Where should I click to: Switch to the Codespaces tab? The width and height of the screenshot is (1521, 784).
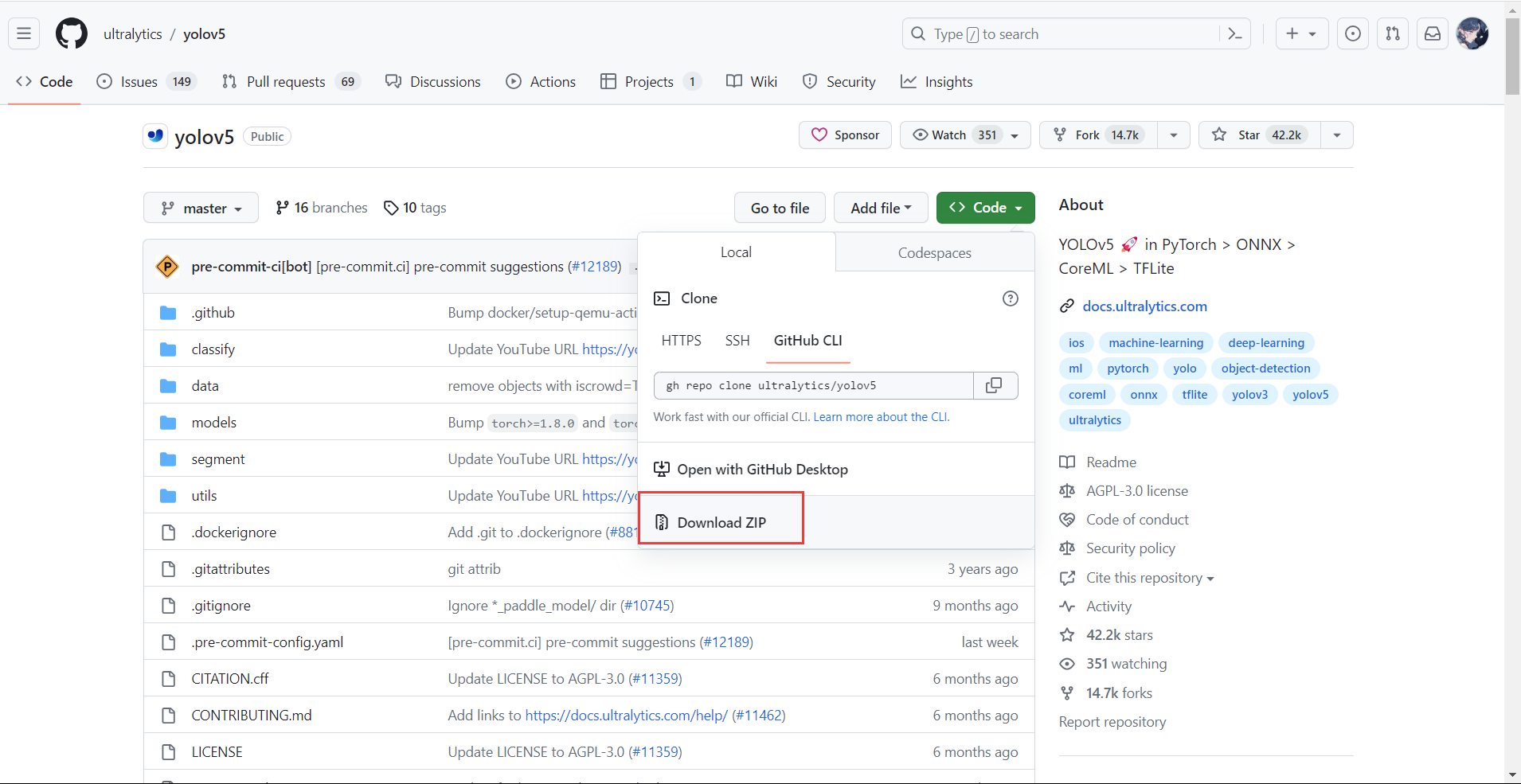point(934,252)
